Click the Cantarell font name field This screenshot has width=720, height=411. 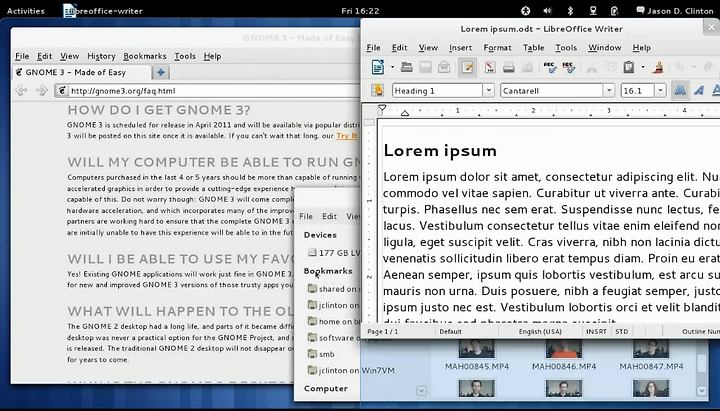click(551, 90)
